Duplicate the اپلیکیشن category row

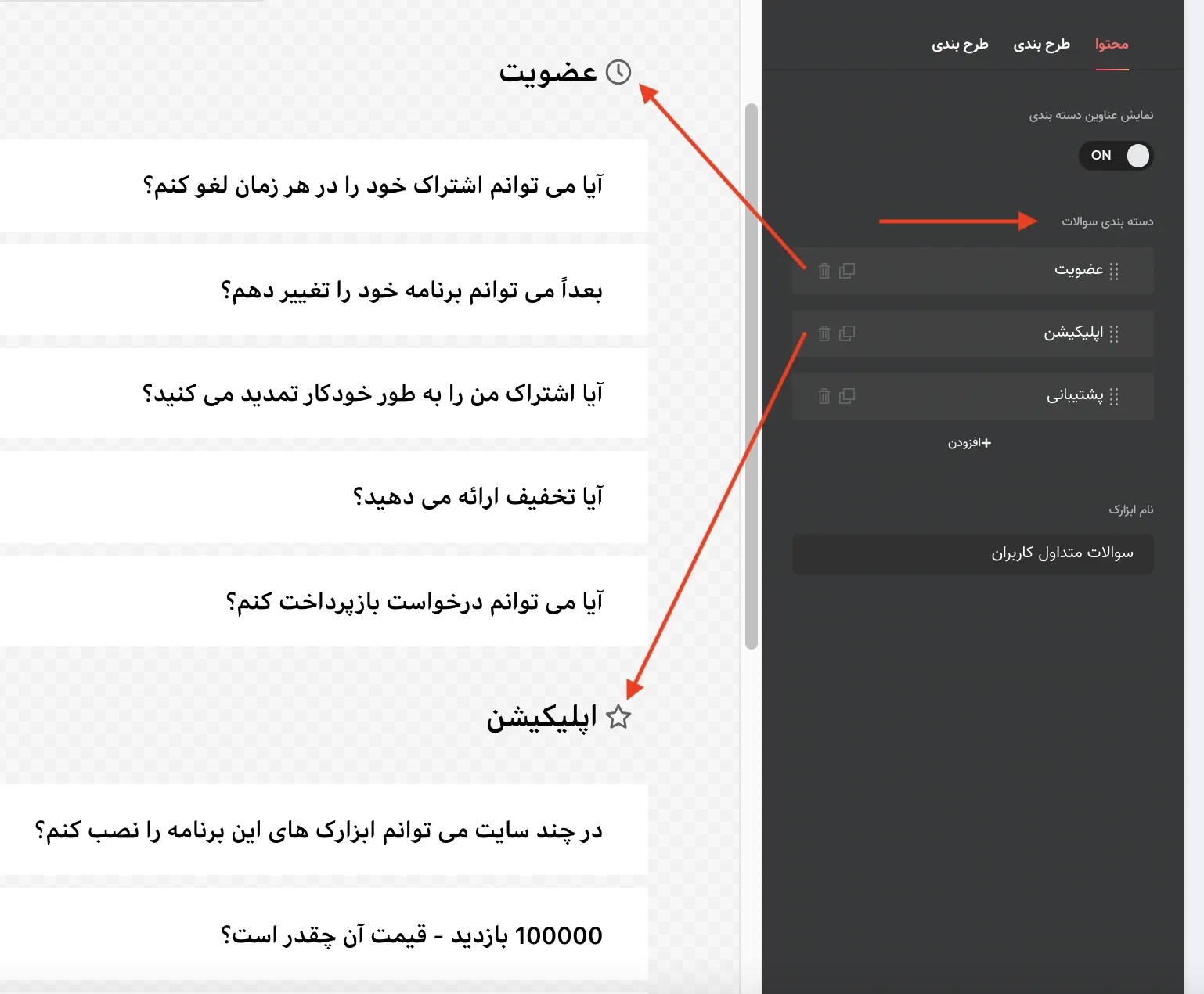click(x=847, y=333)
